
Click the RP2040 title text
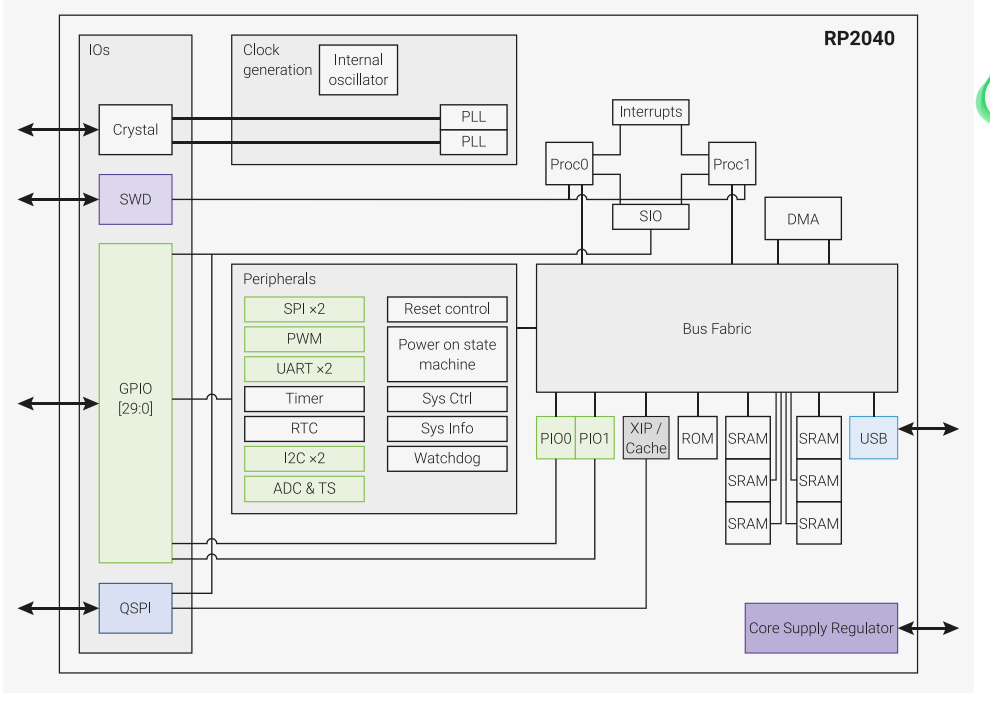[859, 39]
